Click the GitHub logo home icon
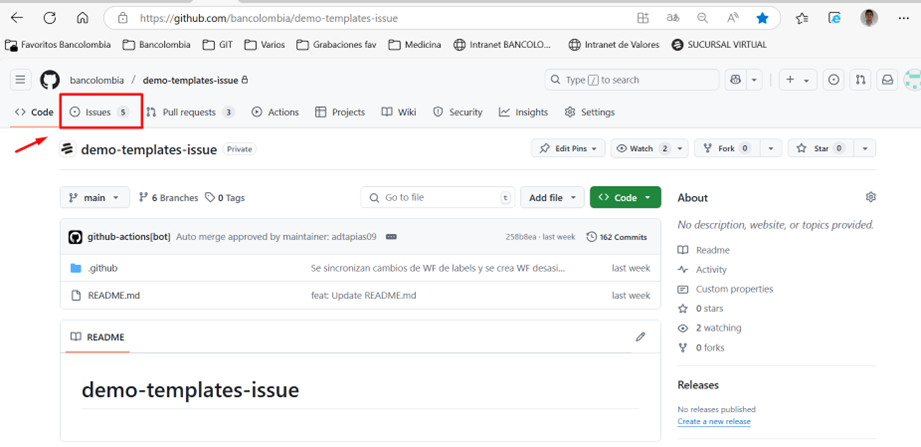This screenshot has height=447, width=921. [49, 80]
